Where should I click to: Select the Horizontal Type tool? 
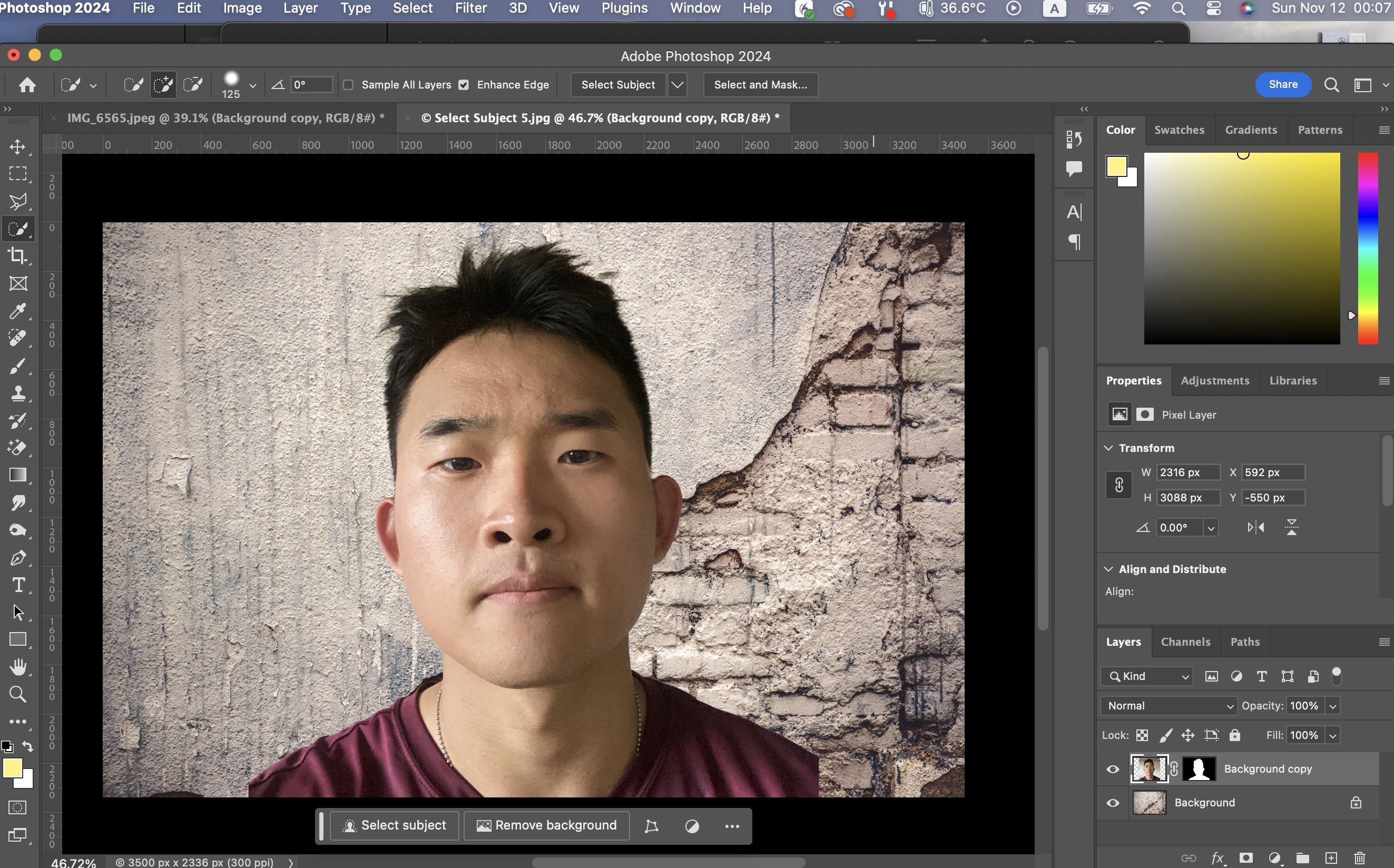(x=17, y=585)
